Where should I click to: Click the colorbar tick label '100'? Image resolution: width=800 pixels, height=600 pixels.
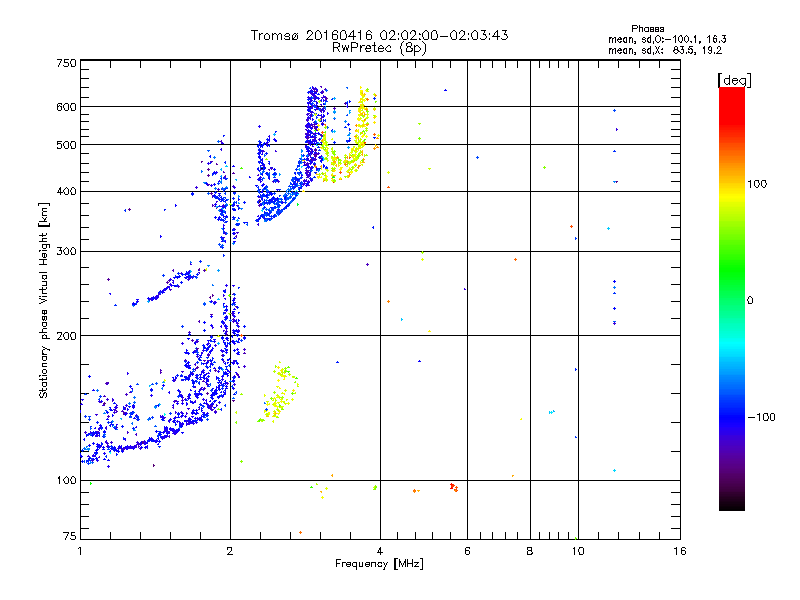click(x=757, y=184)
